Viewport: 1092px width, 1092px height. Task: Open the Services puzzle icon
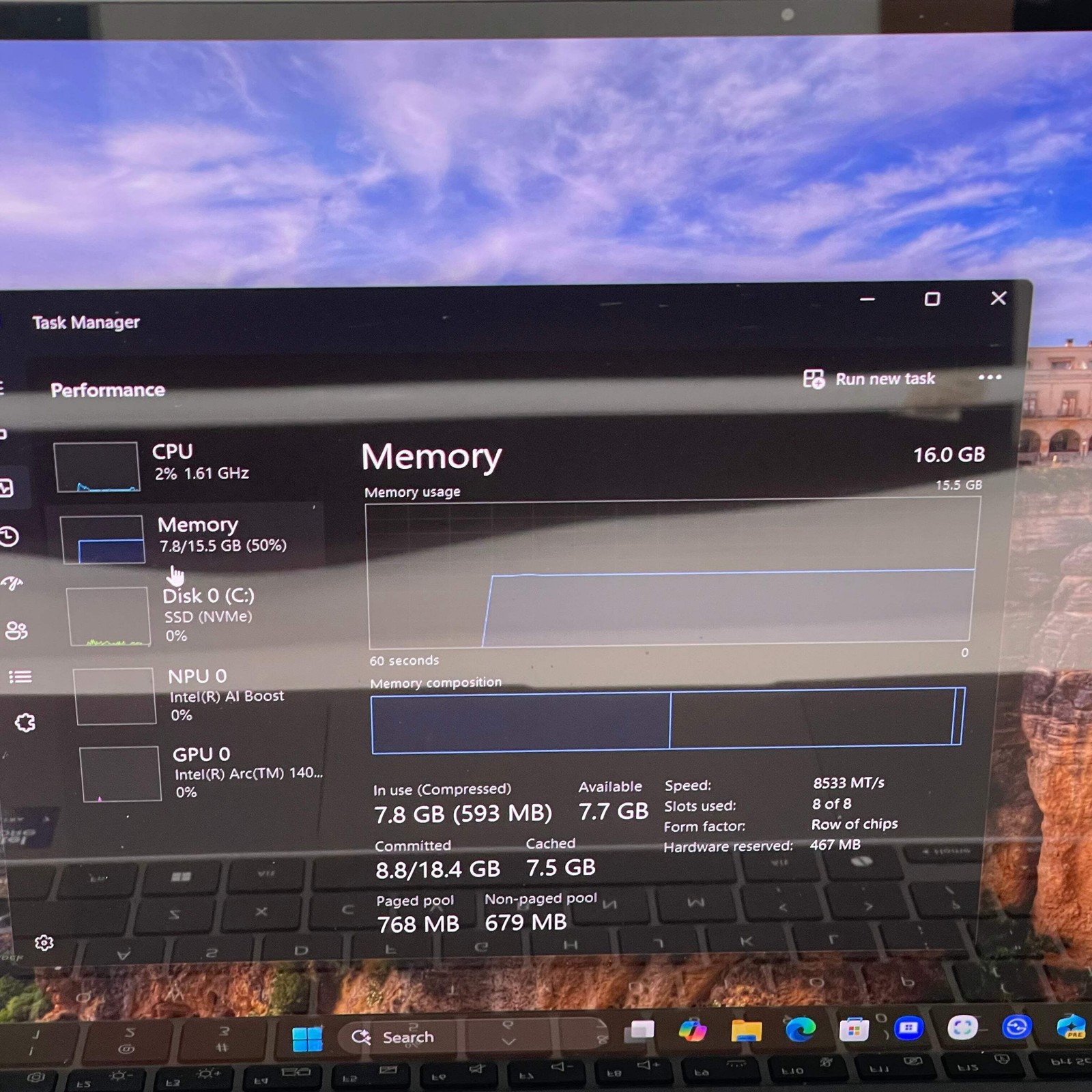coord(25,723)
